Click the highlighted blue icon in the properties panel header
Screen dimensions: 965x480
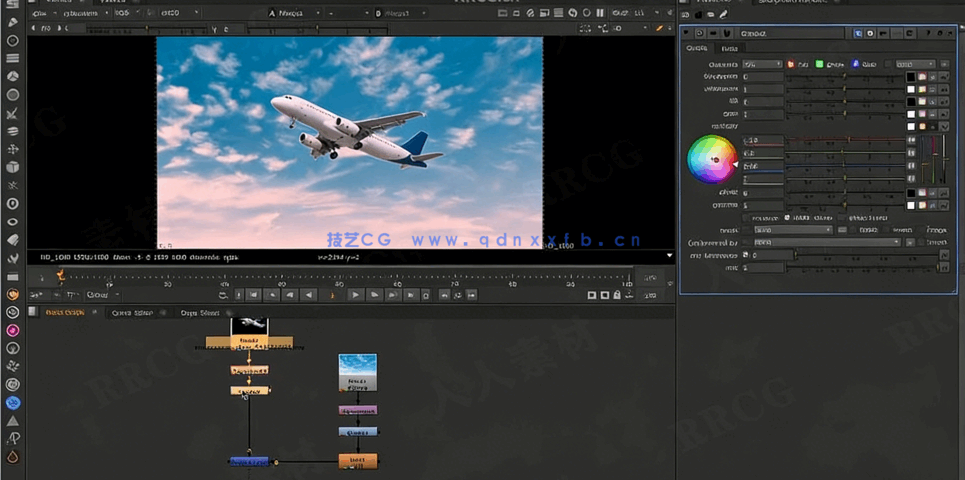pos(857,33)
